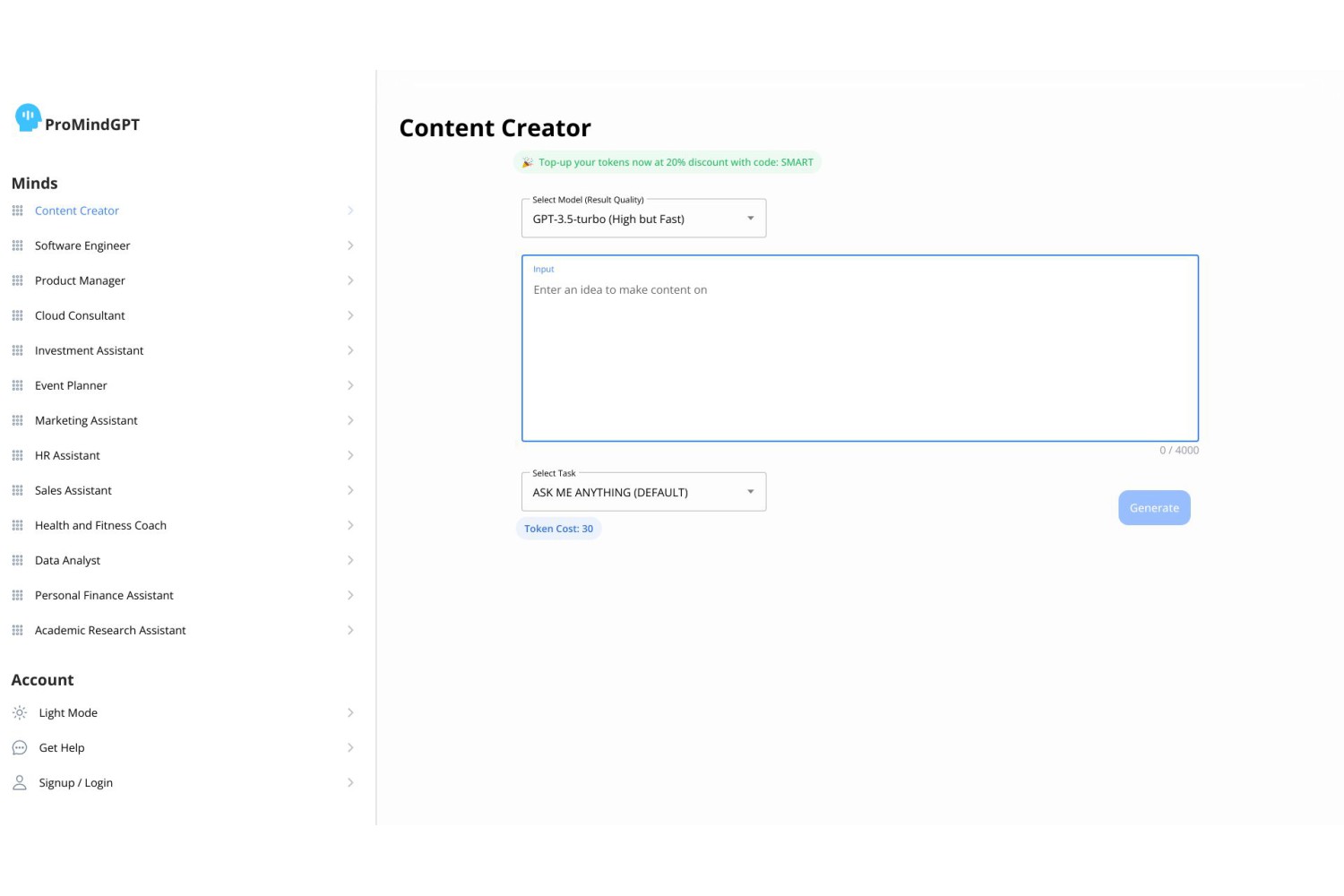Screen dimensions: 1344x896
Task: Expand the Cloud Consultant chevron arrow
Action: 350,316
